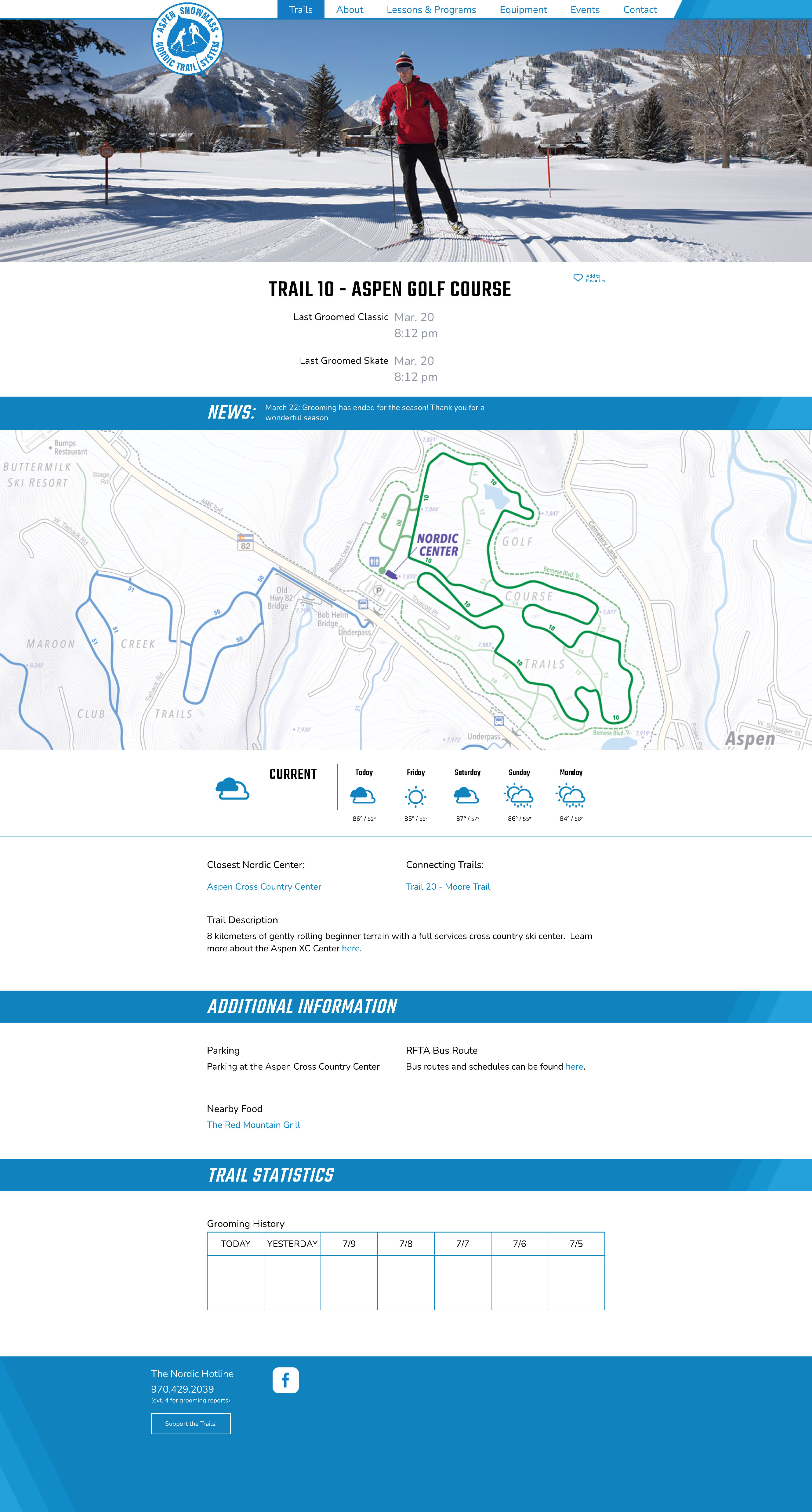
Task: Click the Aspen Snowmass Nordic Trail System logo
Action: pyautogui.click(x=188, y=39)
